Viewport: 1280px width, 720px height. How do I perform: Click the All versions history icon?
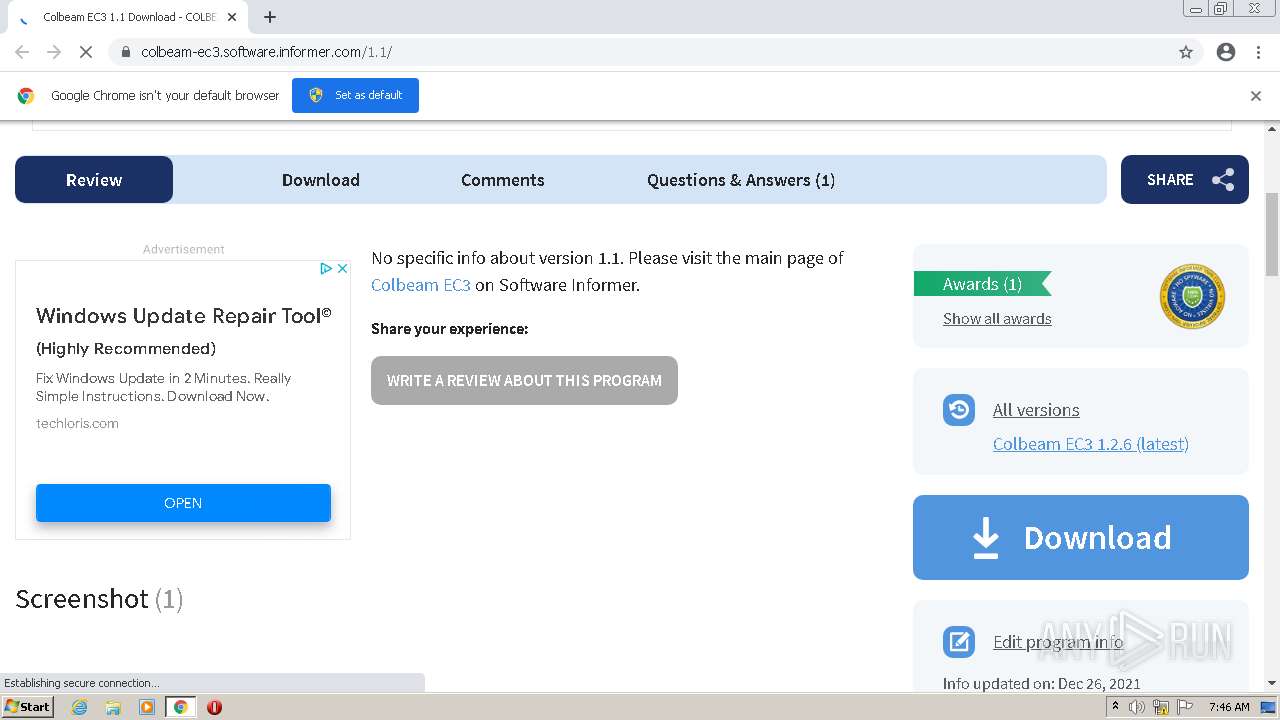coord(959,409)
